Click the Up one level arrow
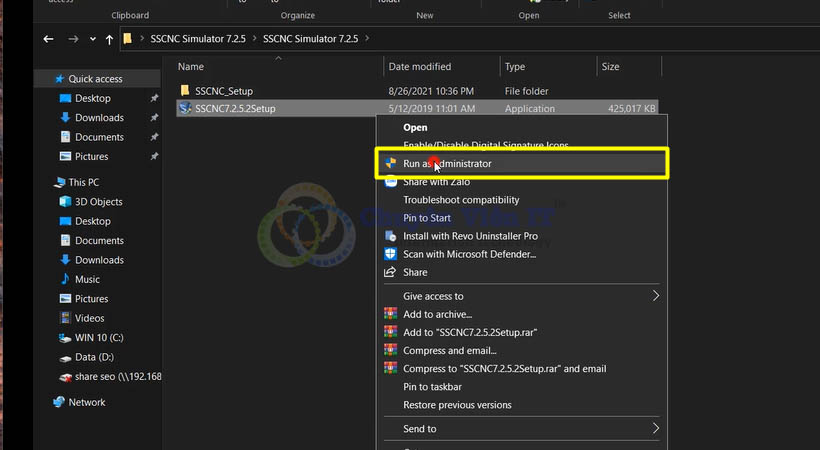The image size is (820, 450). click(109, 39)
